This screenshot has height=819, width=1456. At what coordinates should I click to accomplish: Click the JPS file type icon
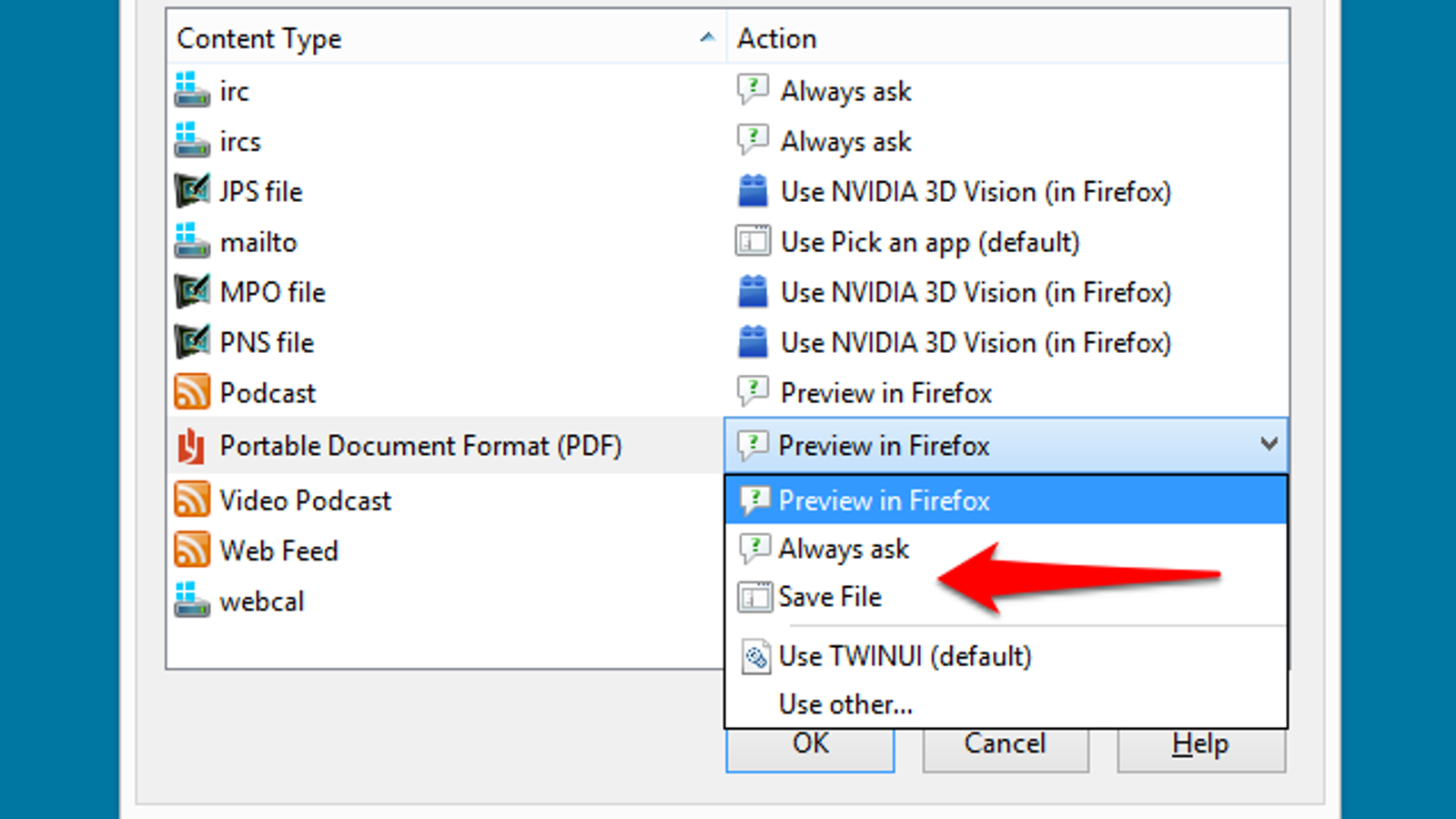pyautogui.click(x=192, y=191)
